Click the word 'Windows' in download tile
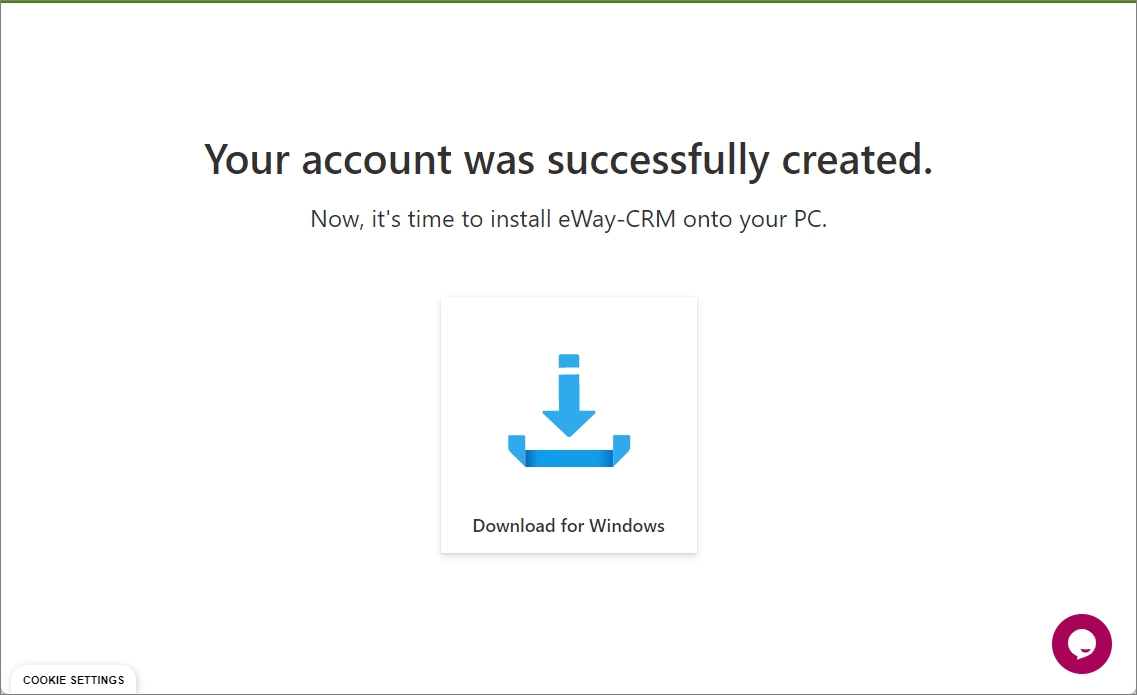 [x=627, y=525]
